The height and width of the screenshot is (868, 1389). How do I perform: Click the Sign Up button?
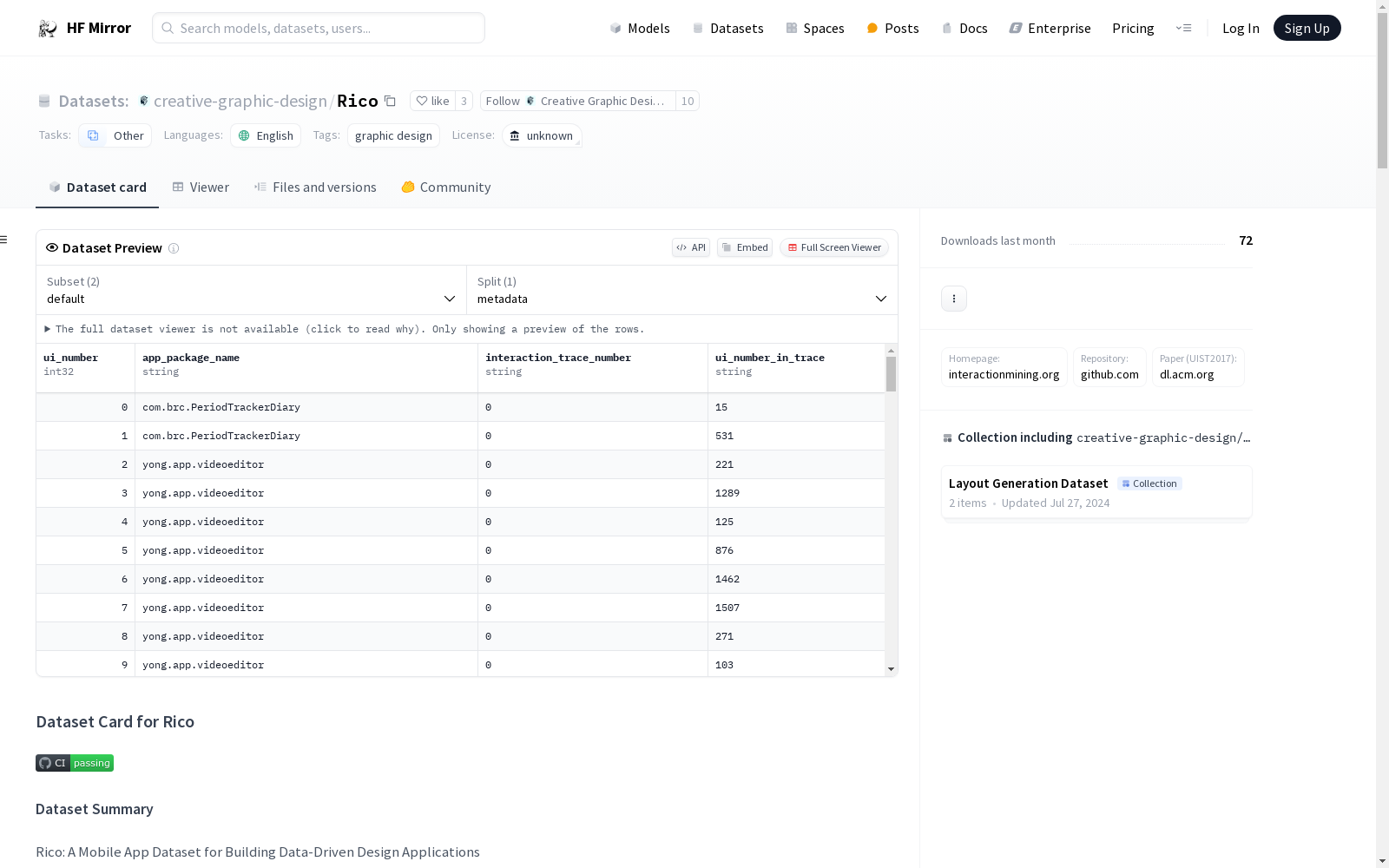point(1307,29)
